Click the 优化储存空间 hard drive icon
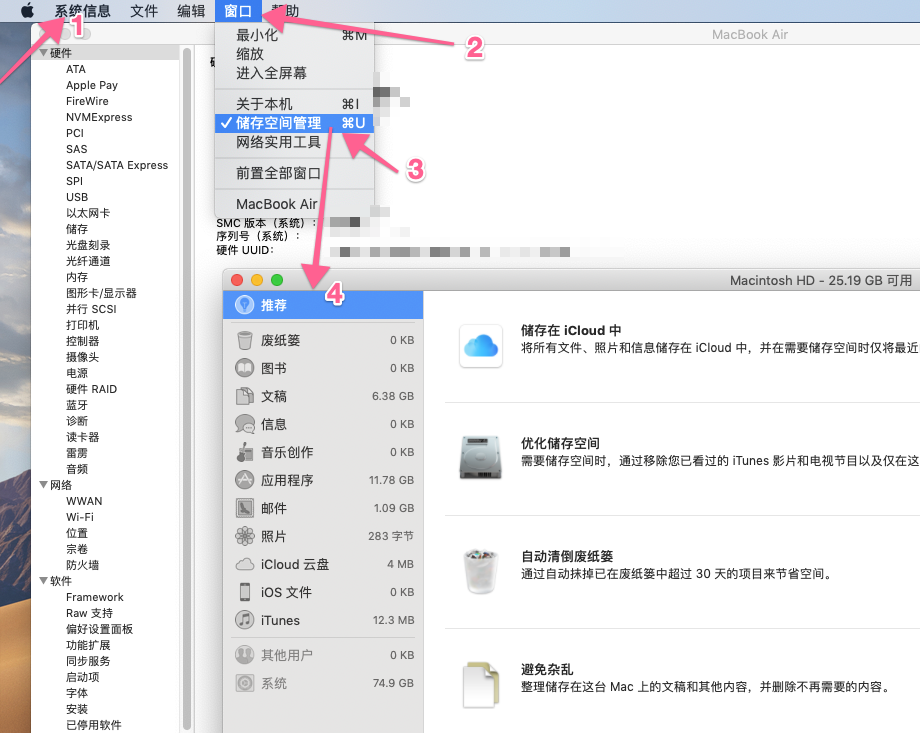This screenshot has width=920, height=733. pos(481,458)
